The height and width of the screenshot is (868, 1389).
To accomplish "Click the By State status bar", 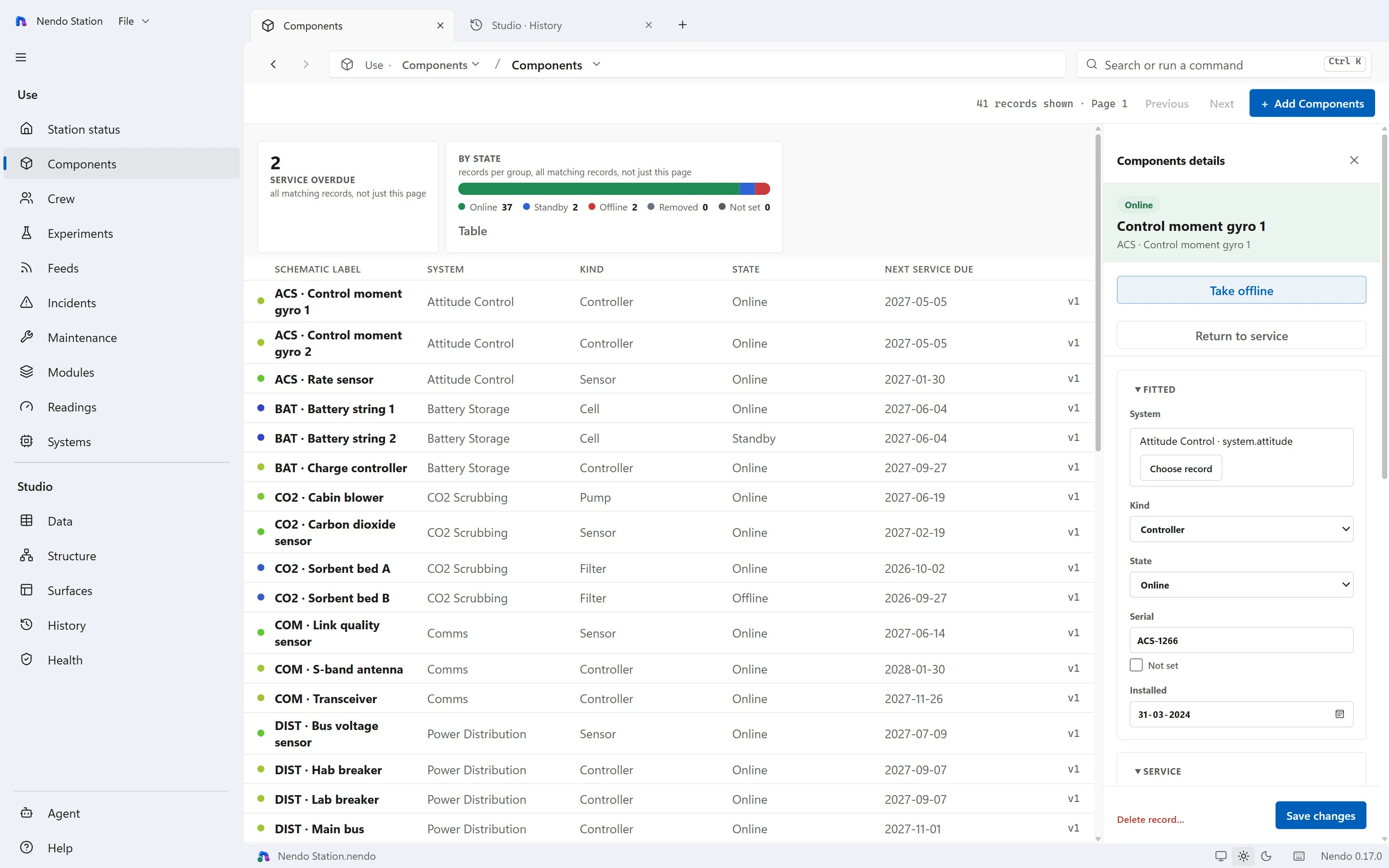I will point(614,189).
